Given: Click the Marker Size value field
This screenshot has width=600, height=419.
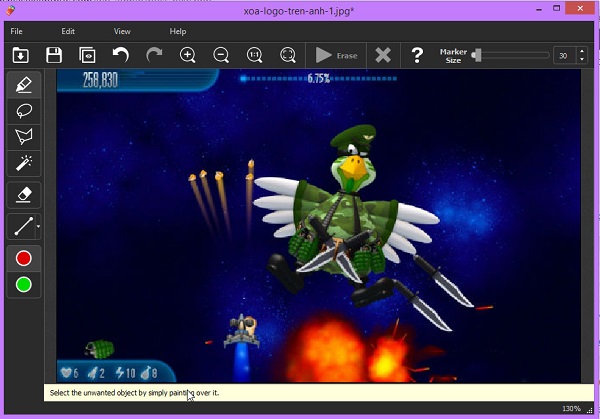Looking at the screenshot, I should 564,56.
